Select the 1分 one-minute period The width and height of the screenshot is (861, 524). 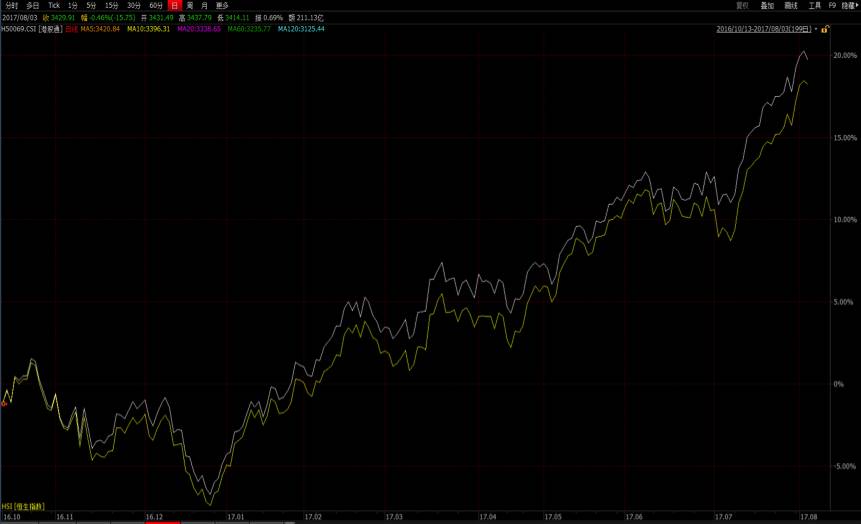73,5
